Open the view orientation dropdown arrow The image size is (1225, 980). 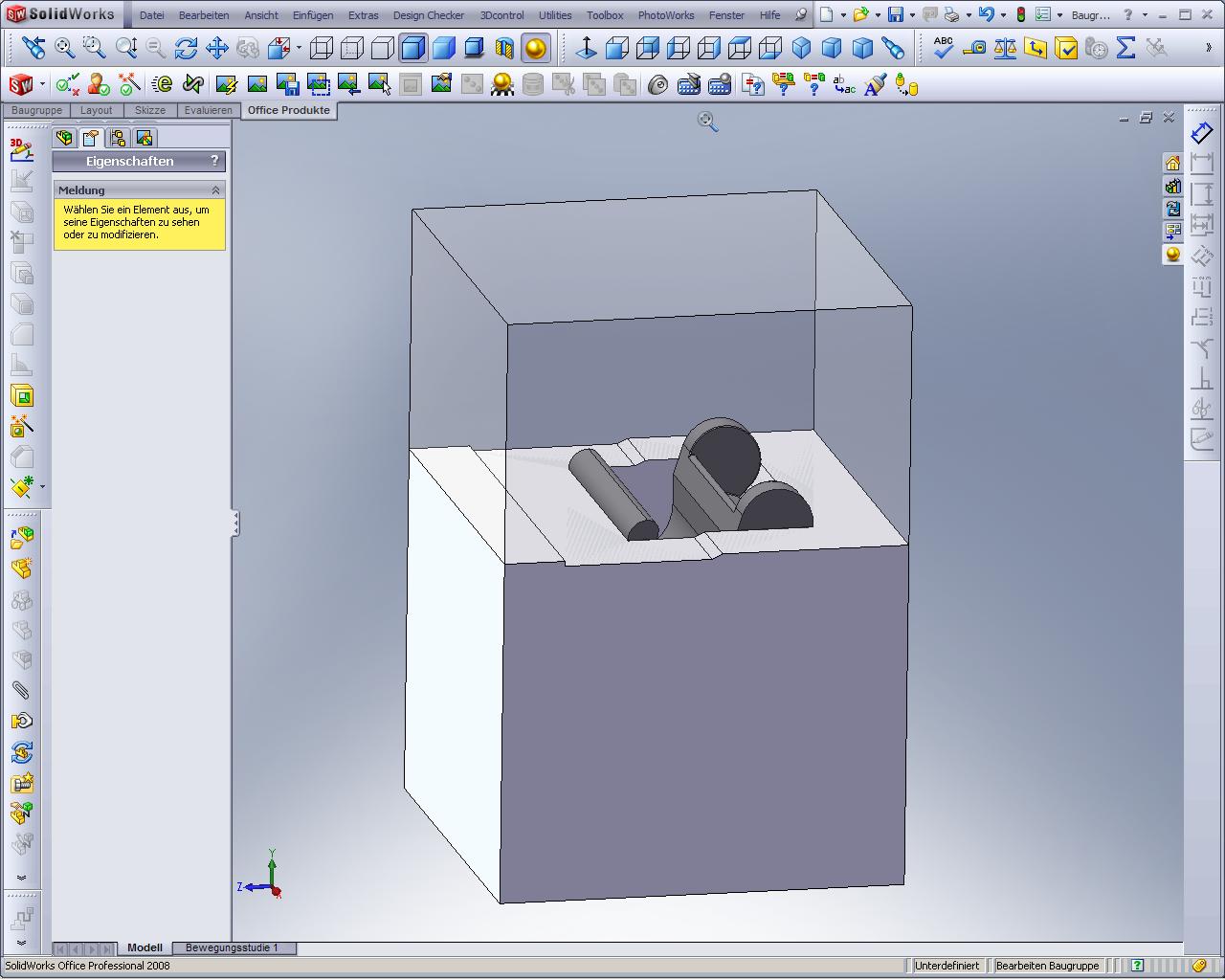point(299,48)
